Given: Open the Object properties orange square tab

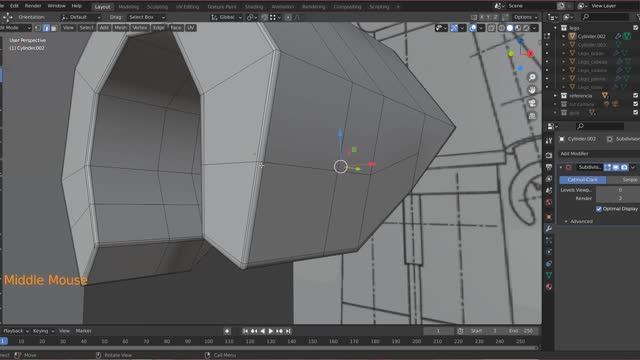Looking at the screenshot, I should click(x=549, y=217).
